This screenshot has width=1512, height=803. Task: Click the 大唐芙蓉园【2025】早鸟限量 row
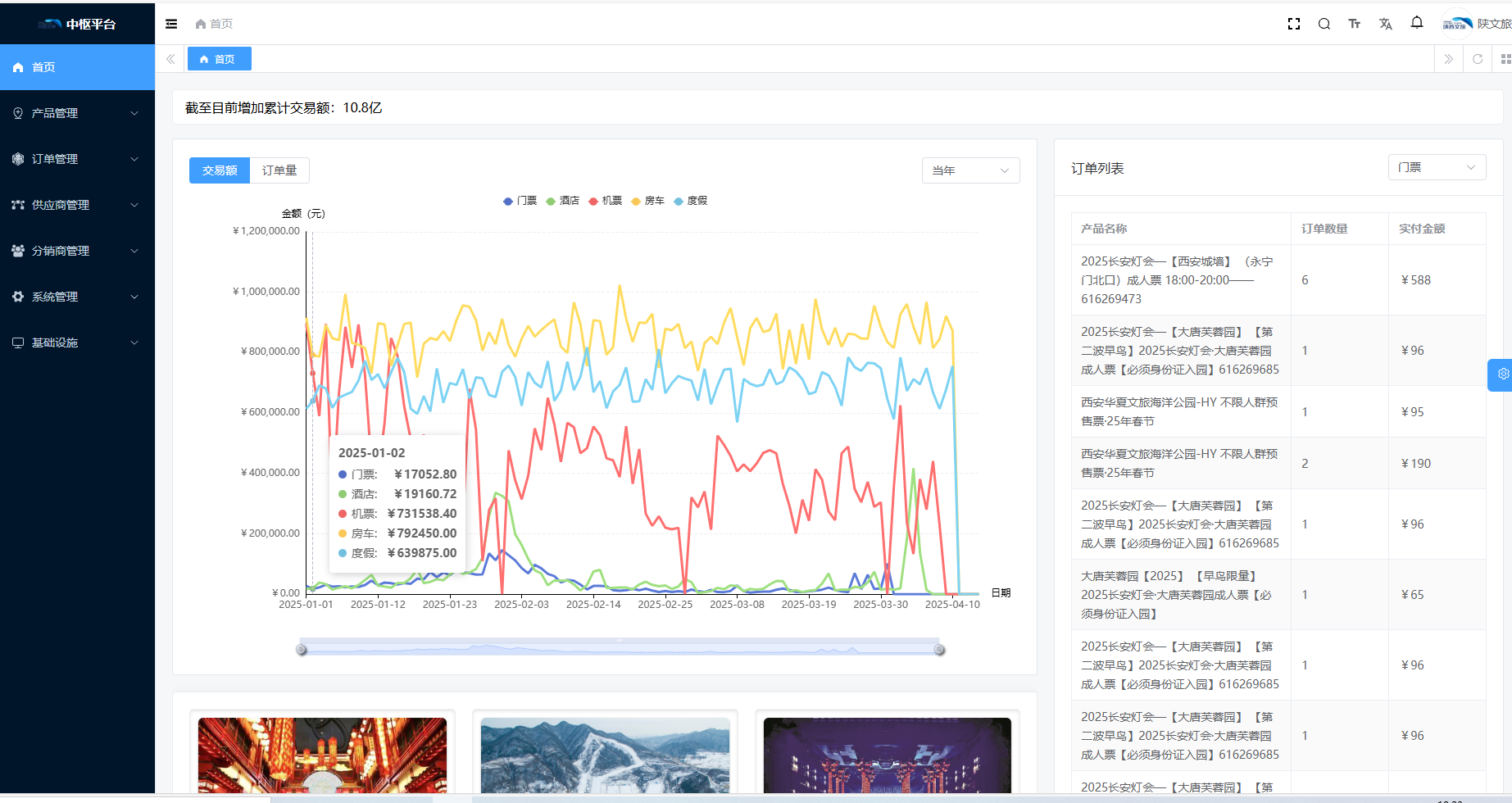coord(1278,595)
